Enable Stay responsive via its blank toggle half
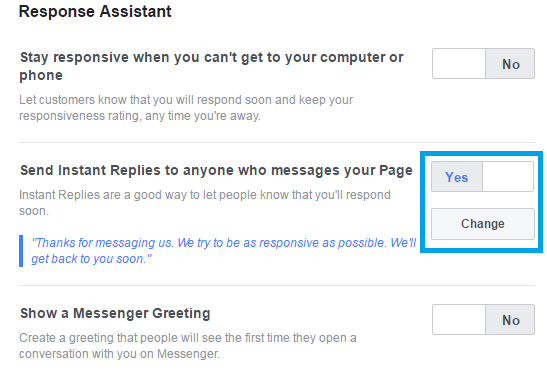 tap(459, 64)
